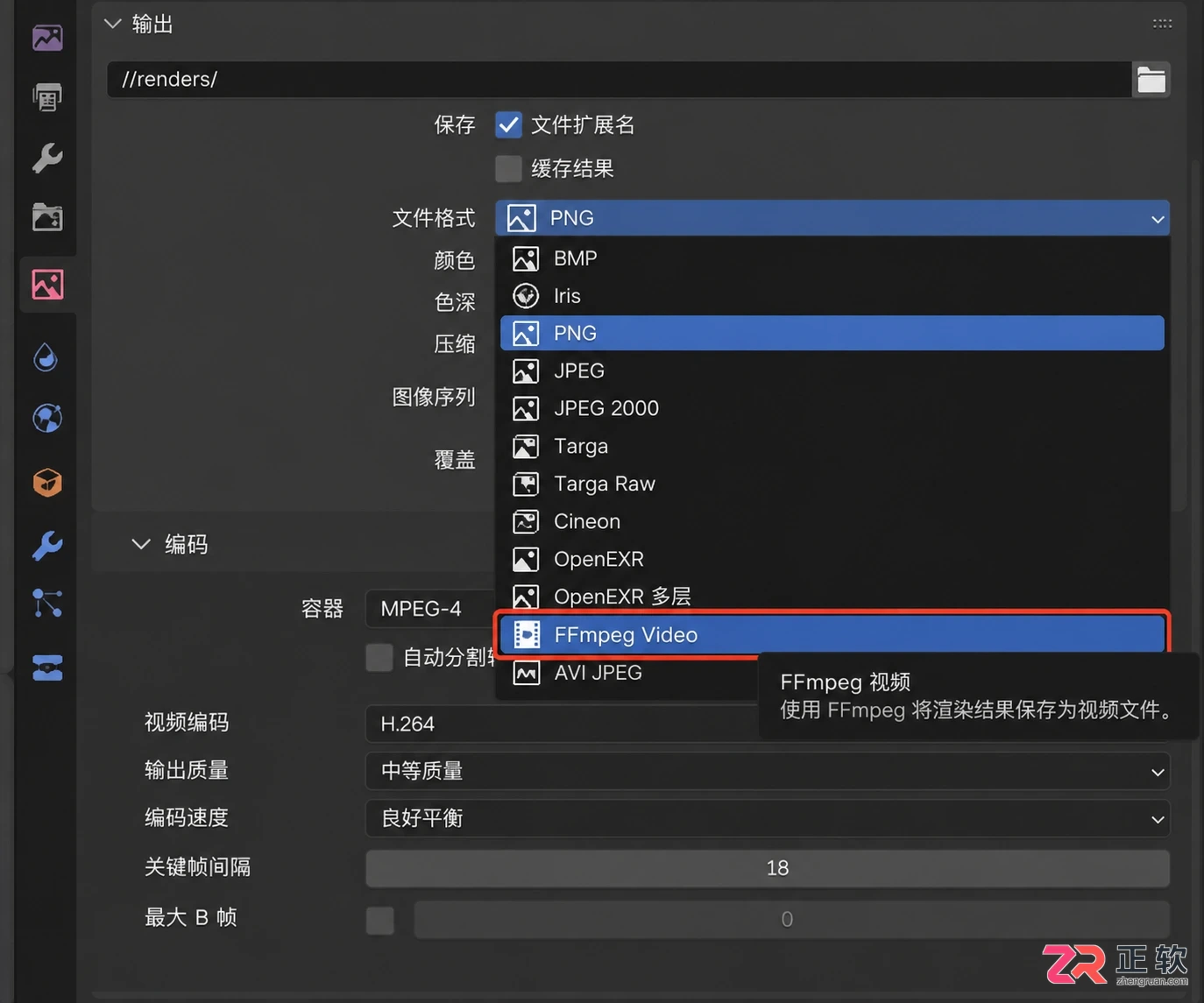Enable the 缓存结果 checkbox
The width and height of the screenshot is (1204, 1003).
508,168
